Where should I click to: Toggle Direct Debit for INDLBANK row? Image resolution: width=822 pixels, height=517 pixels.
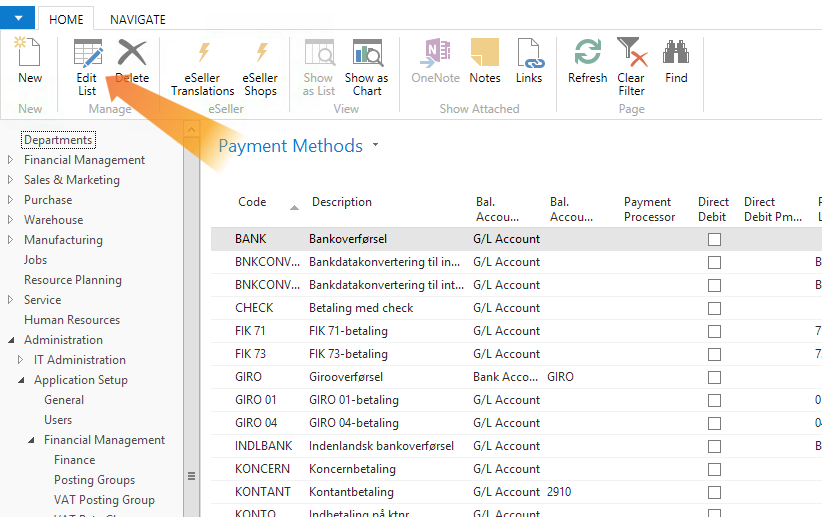714,446
